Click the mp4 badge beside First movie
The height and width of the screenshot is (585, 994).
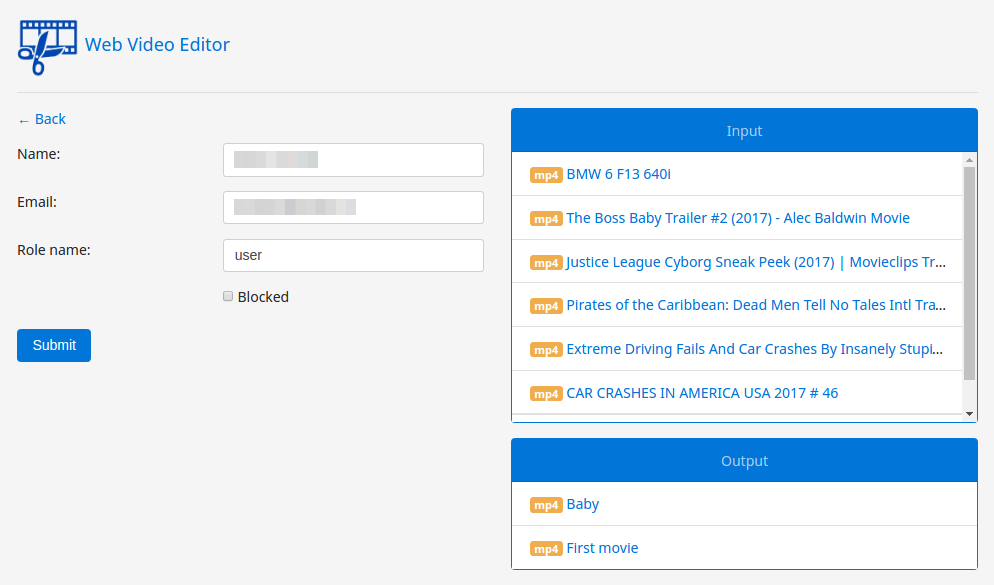(546, 549)
